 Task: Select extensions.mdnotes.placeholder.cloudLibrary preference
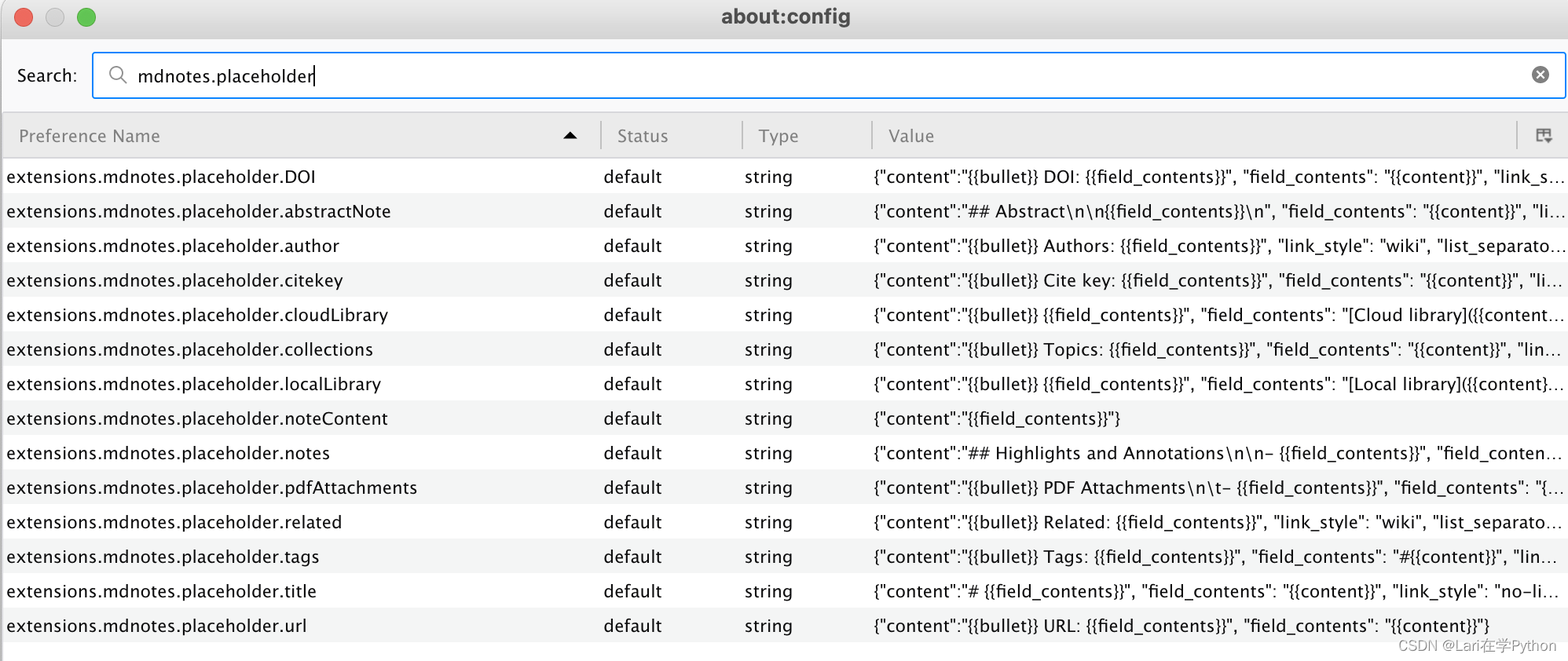tap(197, 315)
